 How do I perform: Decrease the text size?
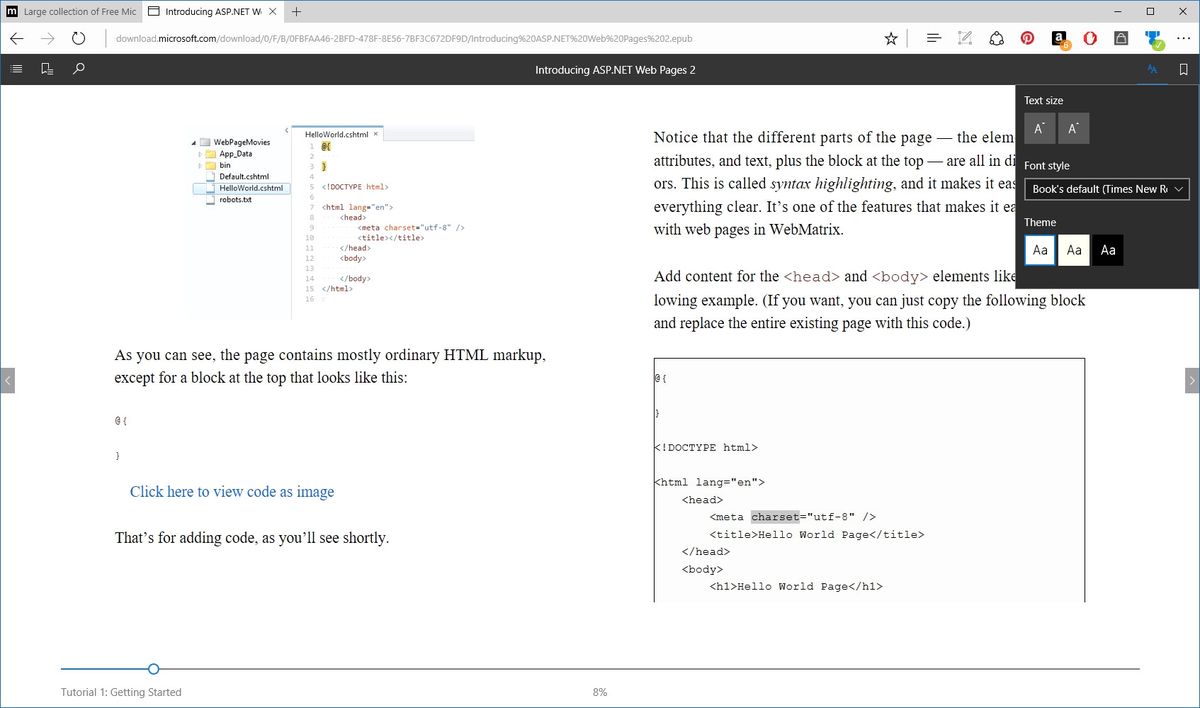[1040, 129]
